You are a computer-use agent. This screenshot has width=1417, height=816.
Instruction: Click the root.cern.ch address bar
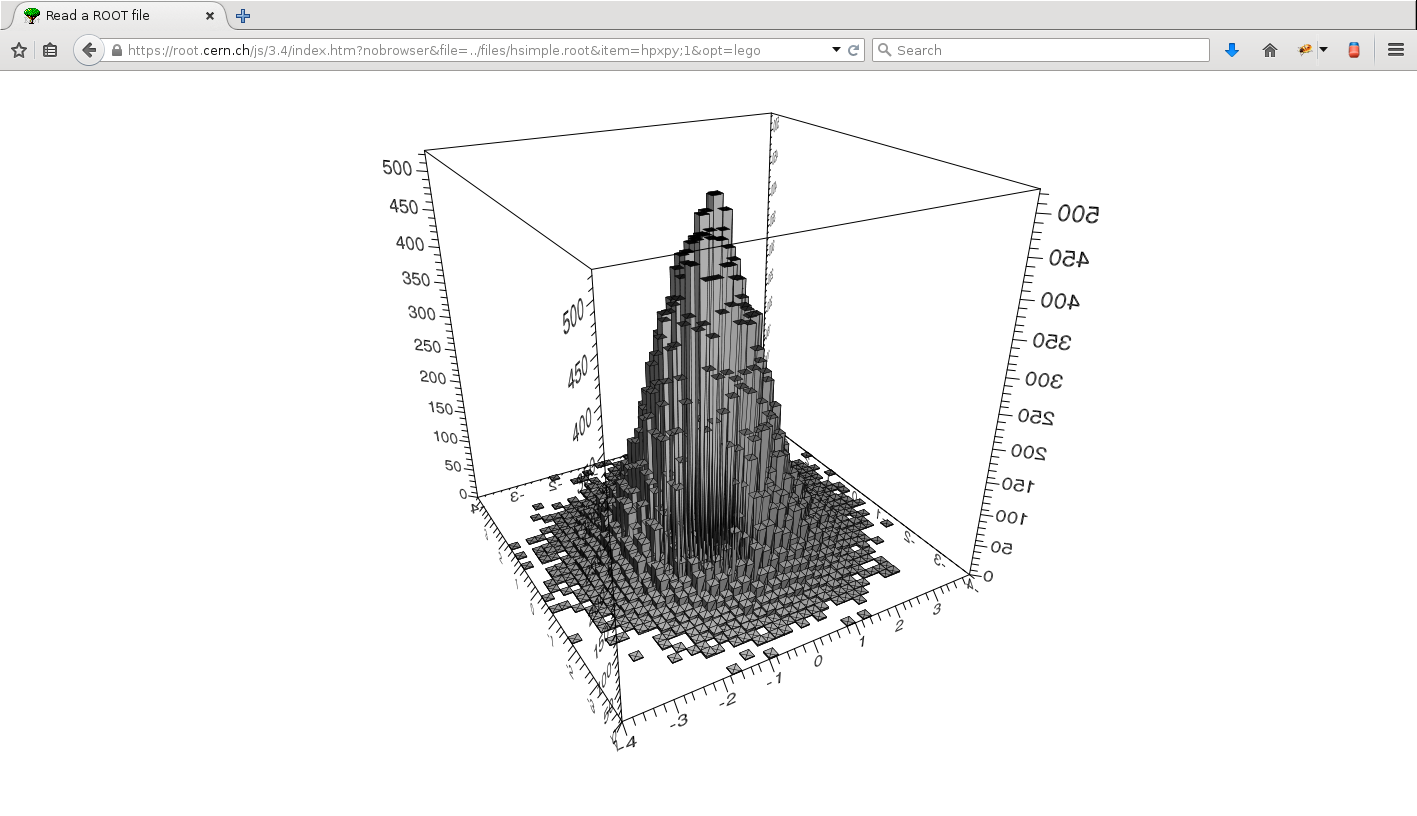470,50
